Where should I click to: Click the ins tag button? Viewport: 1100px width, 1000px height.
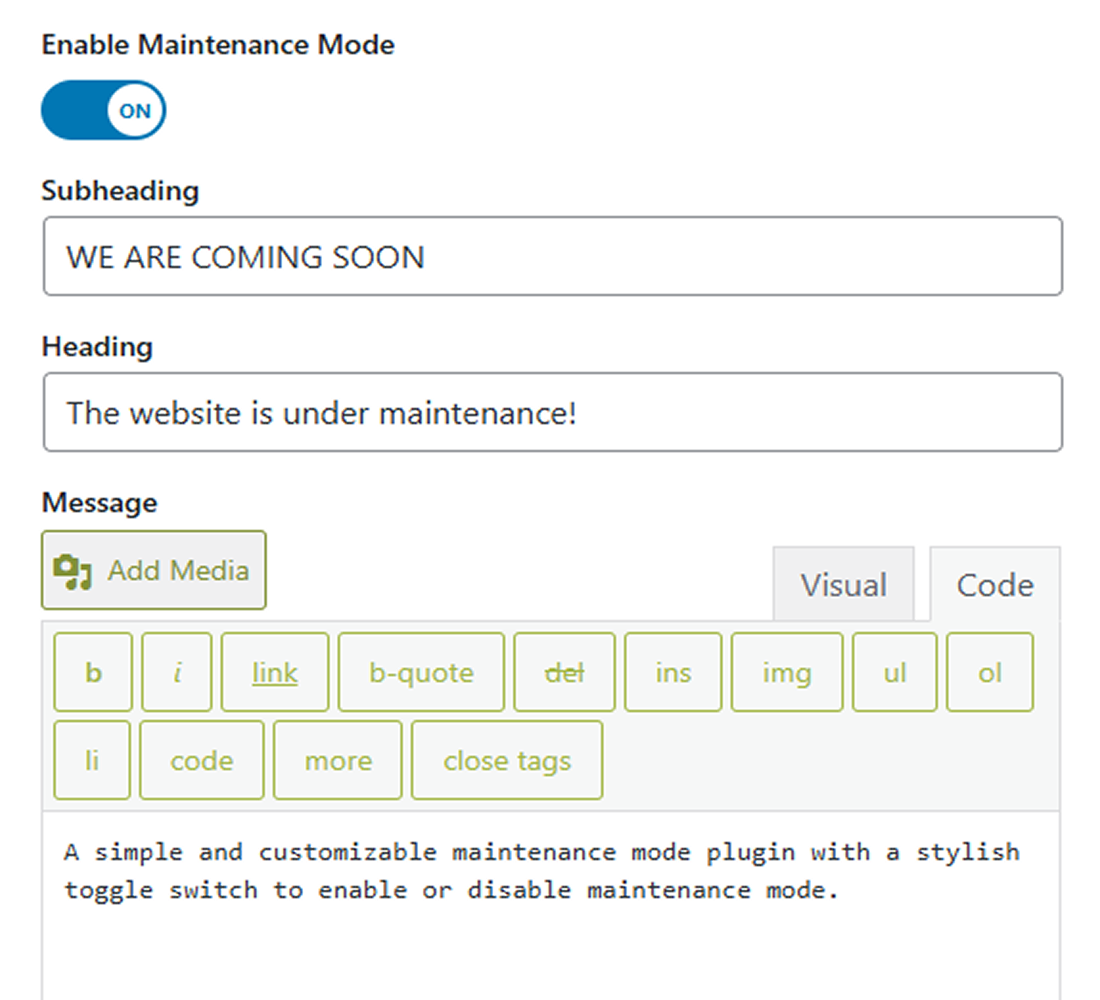tap(673, 672)
